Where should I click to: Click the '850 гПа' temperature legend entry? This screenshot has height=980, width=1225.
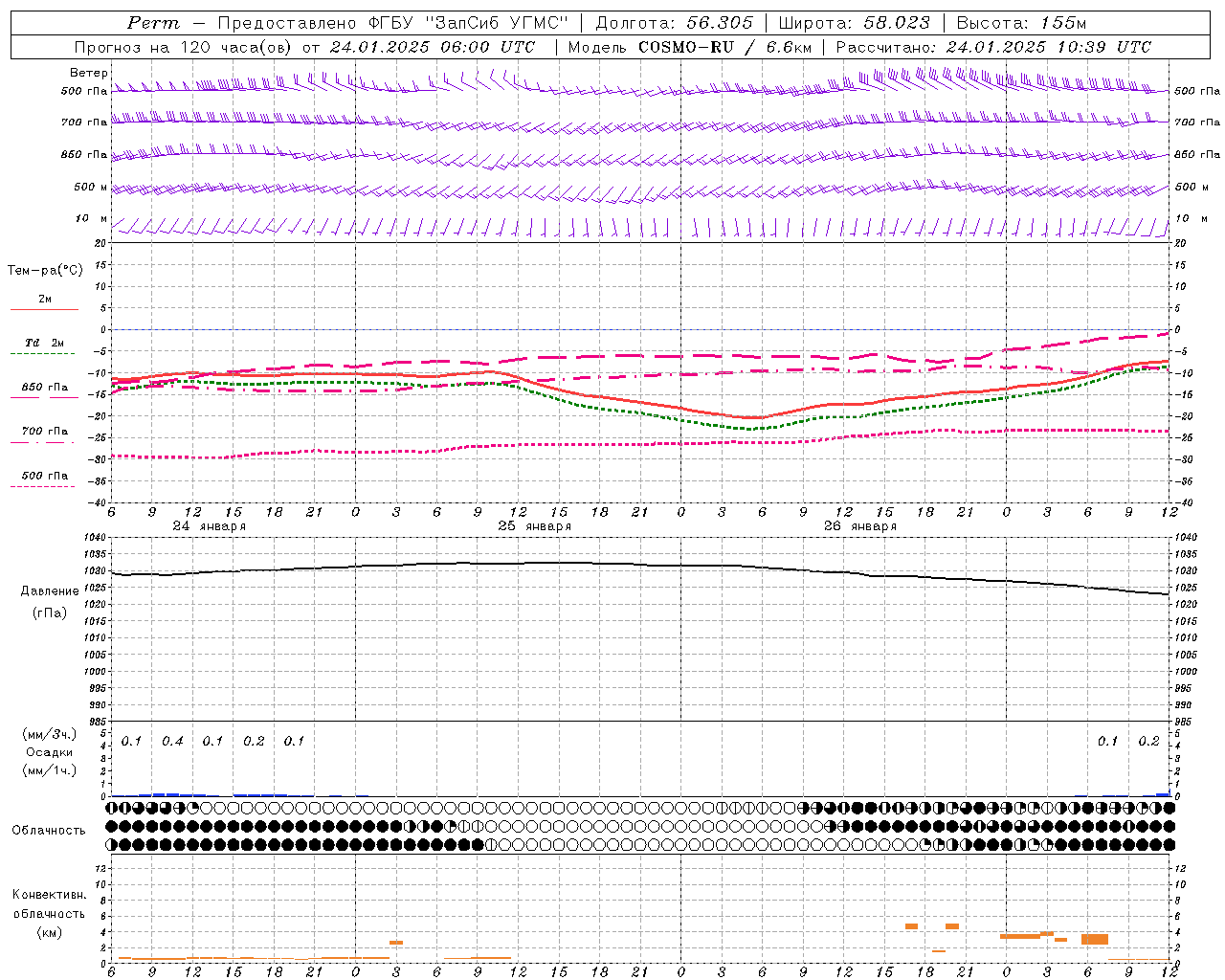click(45, 388)
